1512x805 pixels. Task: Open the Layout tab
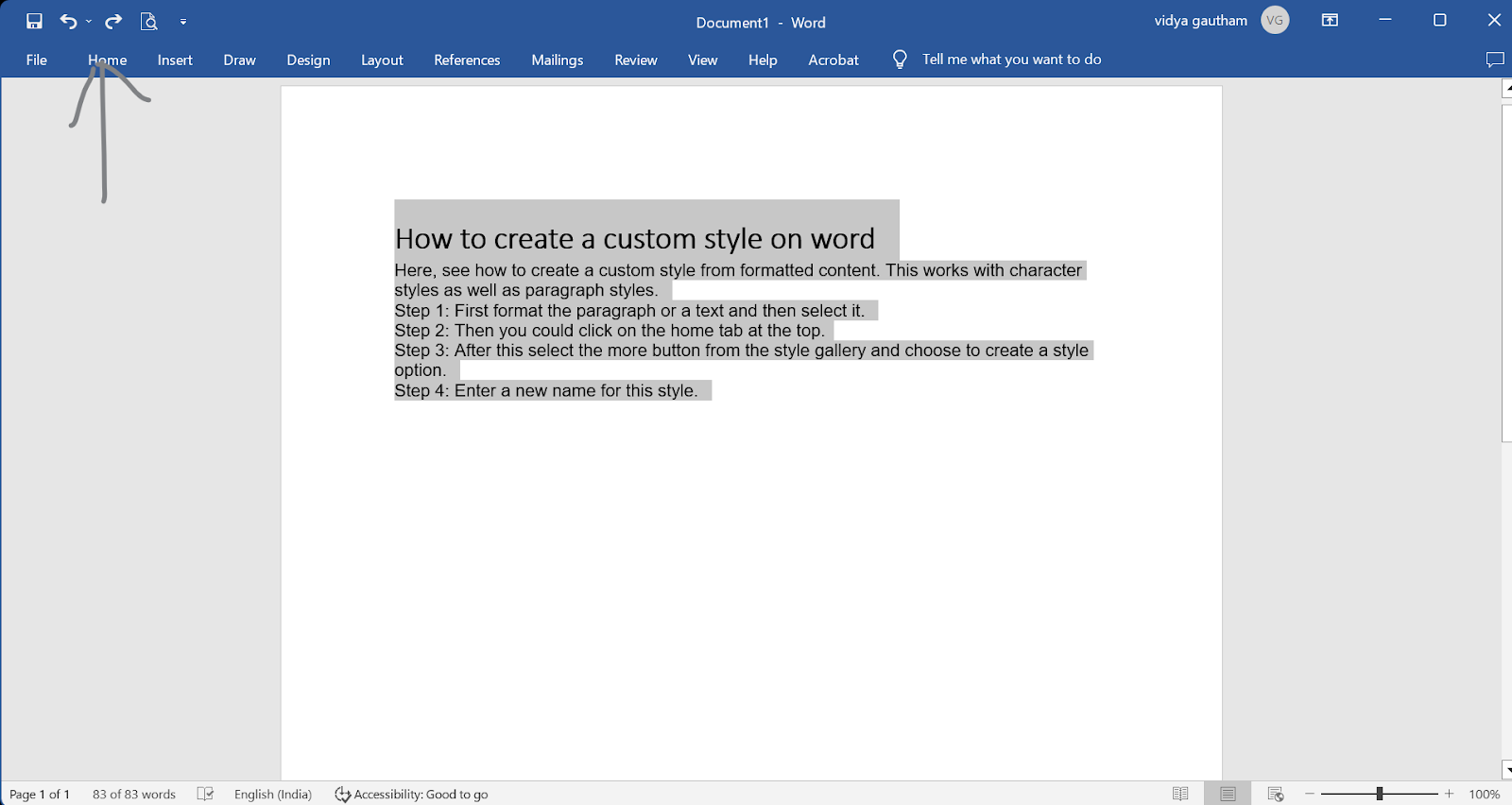(383, 60)
